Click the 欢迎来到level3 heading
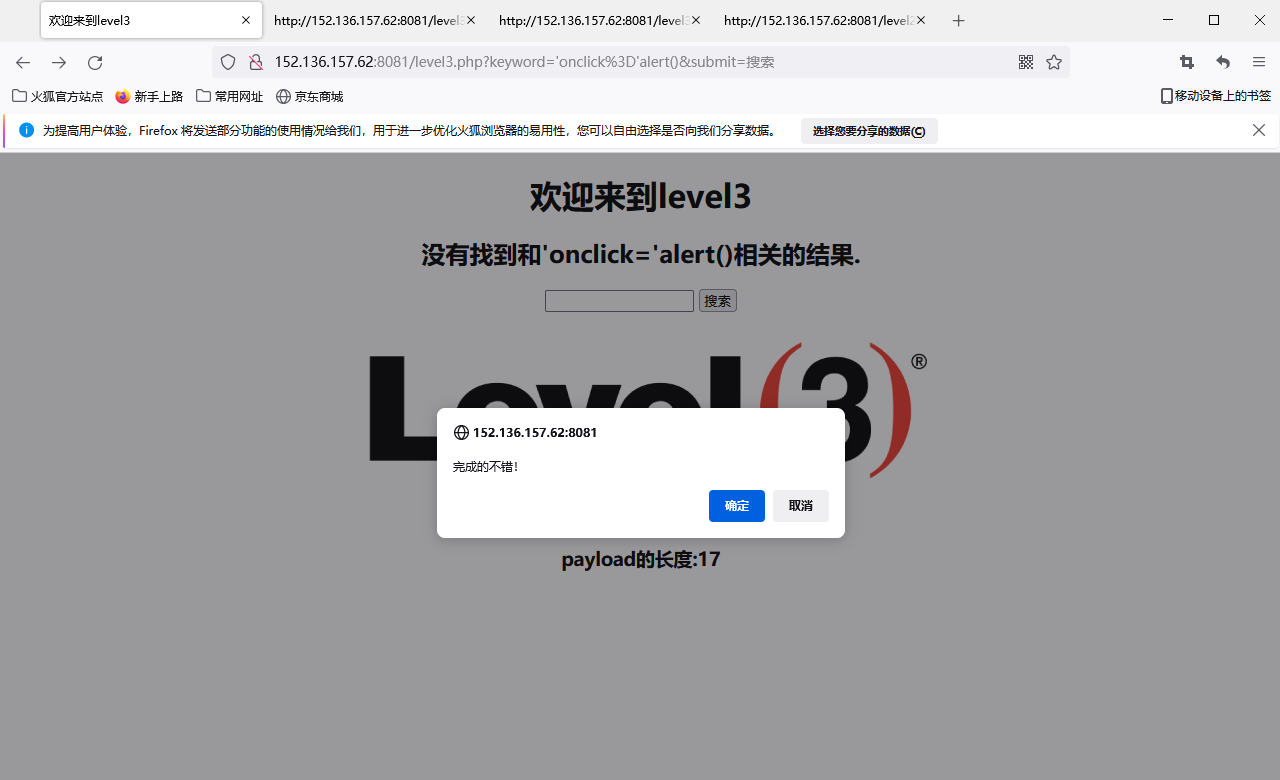This screenshot has width=1280, height=780. [640, 197]
